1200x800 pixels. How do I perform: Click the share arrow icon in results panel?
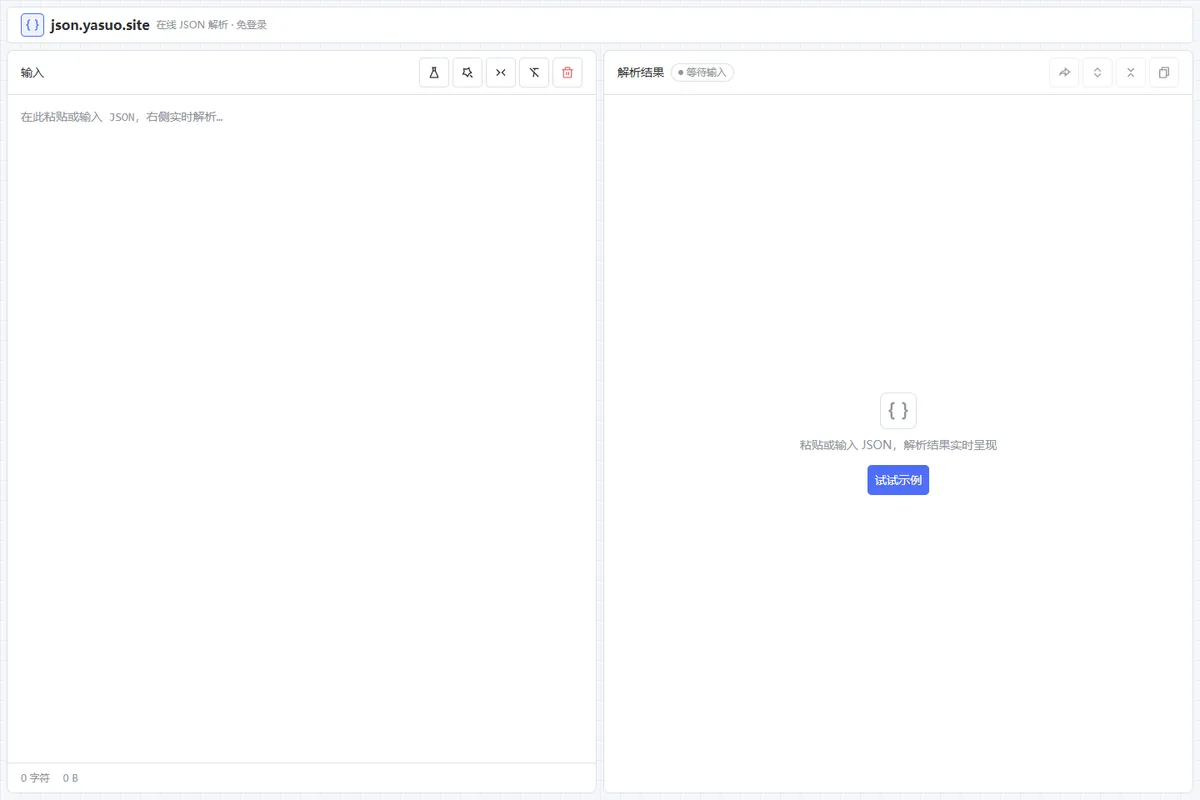(x=1064, y=73)
